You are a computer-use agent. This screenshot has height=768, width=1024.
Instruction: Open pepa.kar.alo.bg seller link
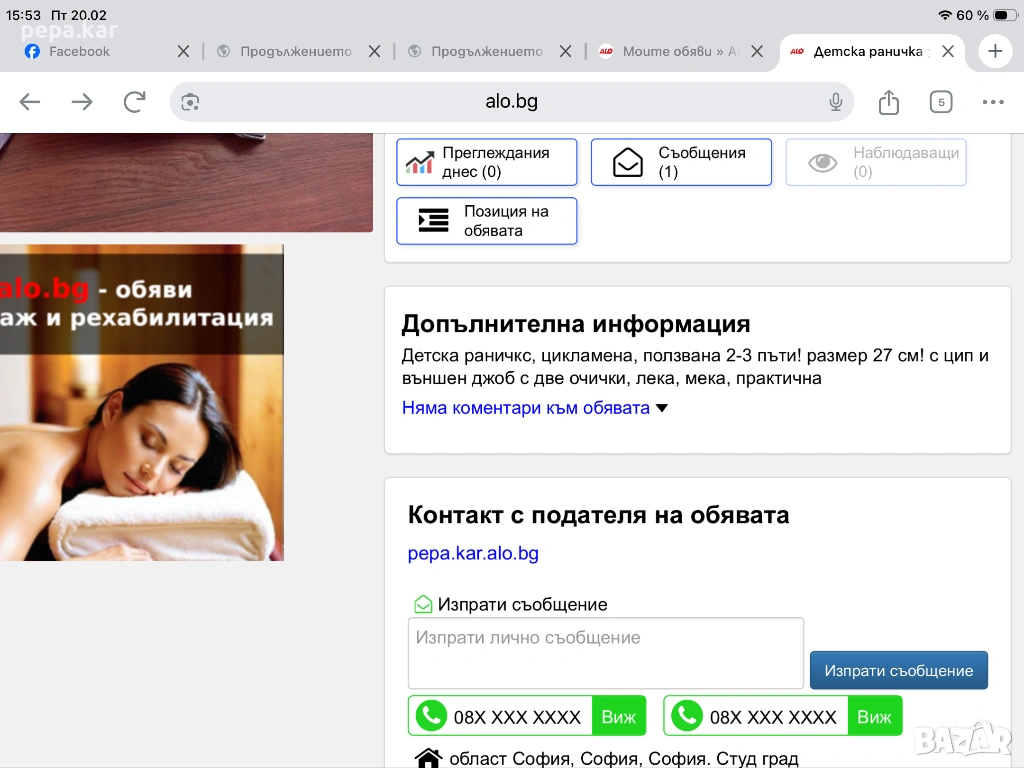coord(473,553)
